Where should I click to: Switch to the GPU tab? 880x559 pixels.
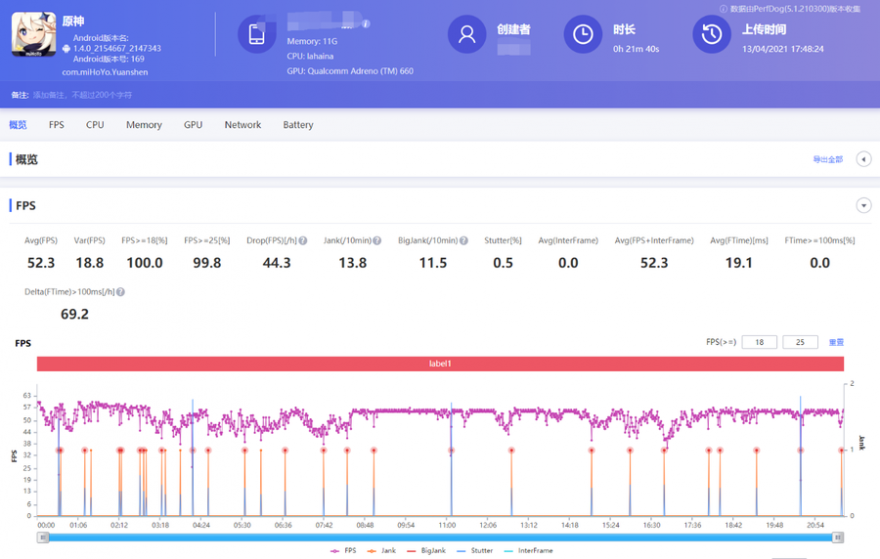tap(193, 125)
